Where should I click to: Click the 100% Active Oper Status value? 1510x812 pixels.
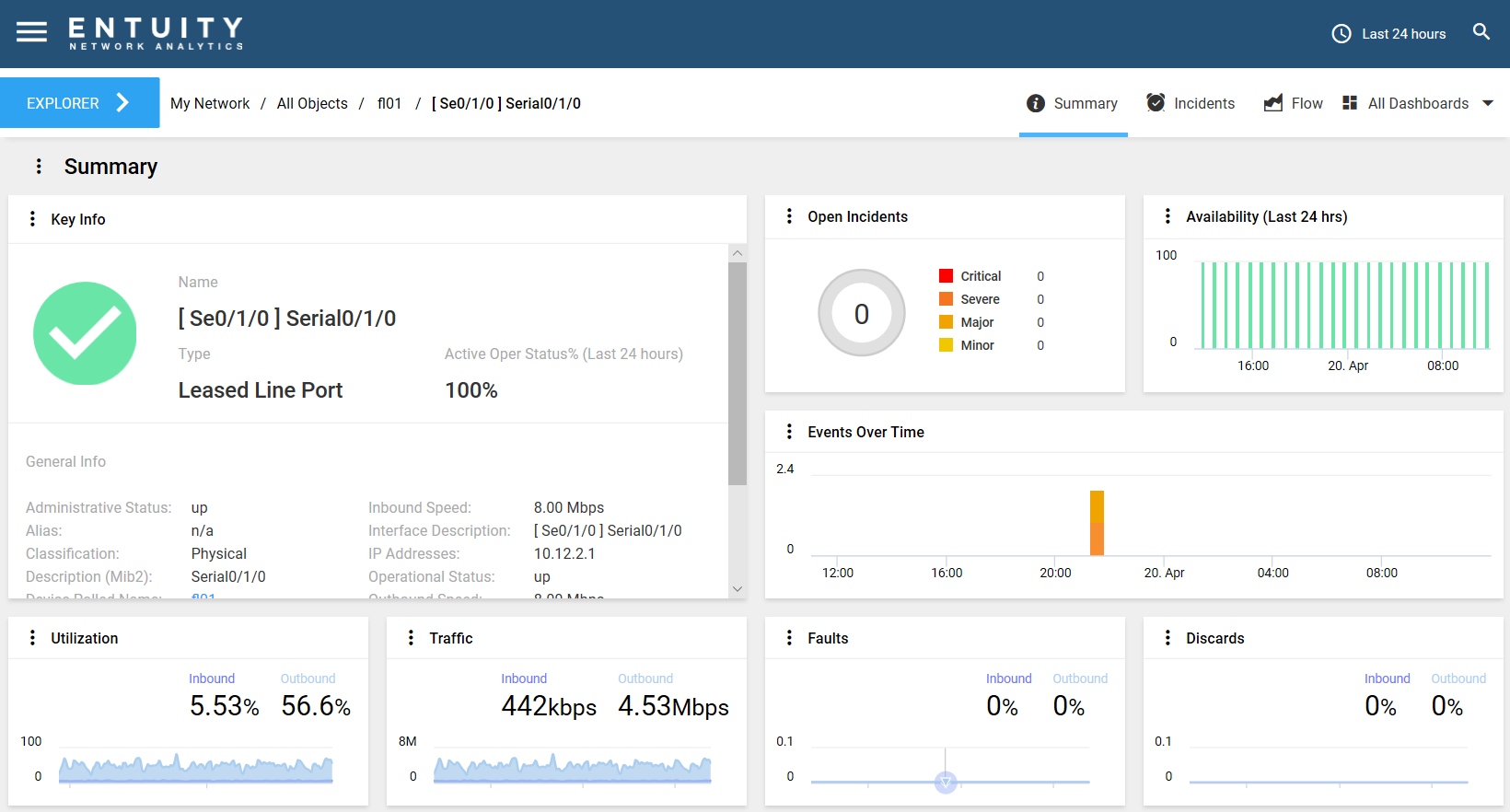point(471,390)
